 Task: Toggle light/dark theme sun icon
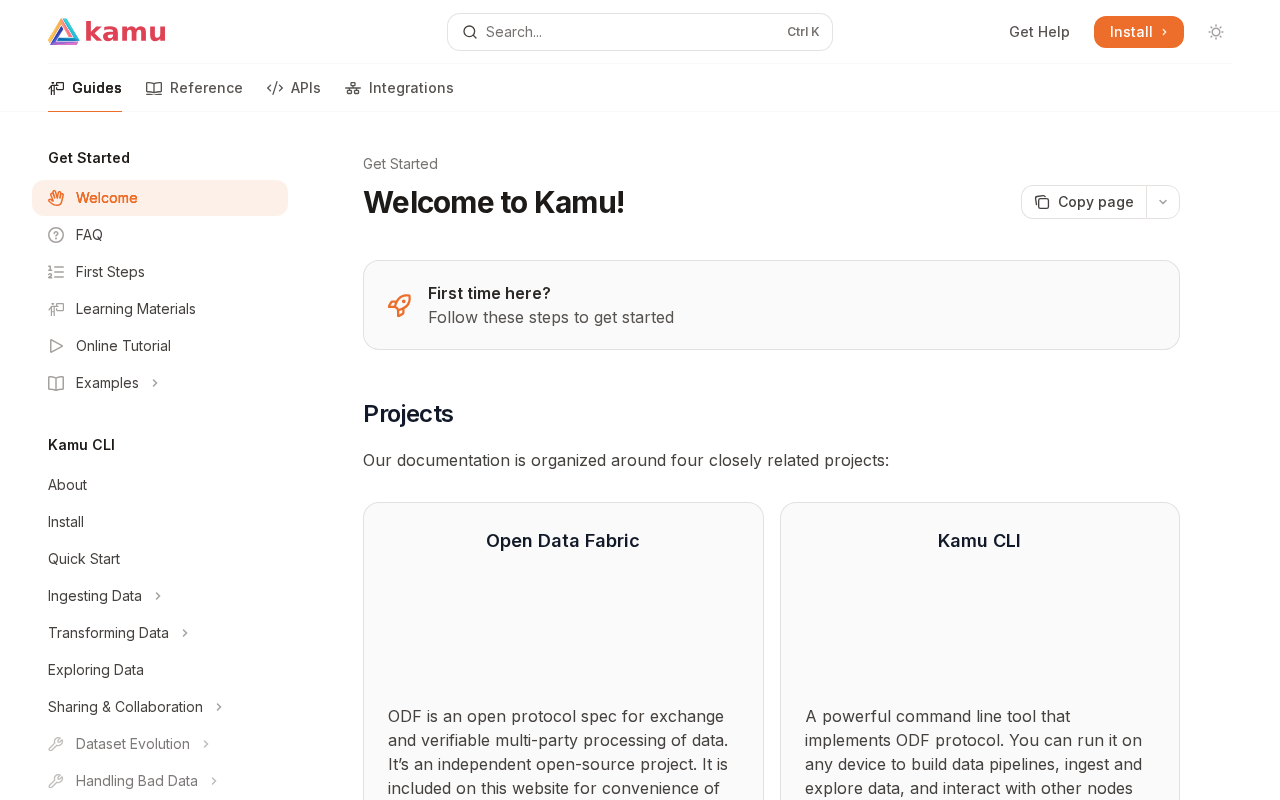click(1216, 32)
